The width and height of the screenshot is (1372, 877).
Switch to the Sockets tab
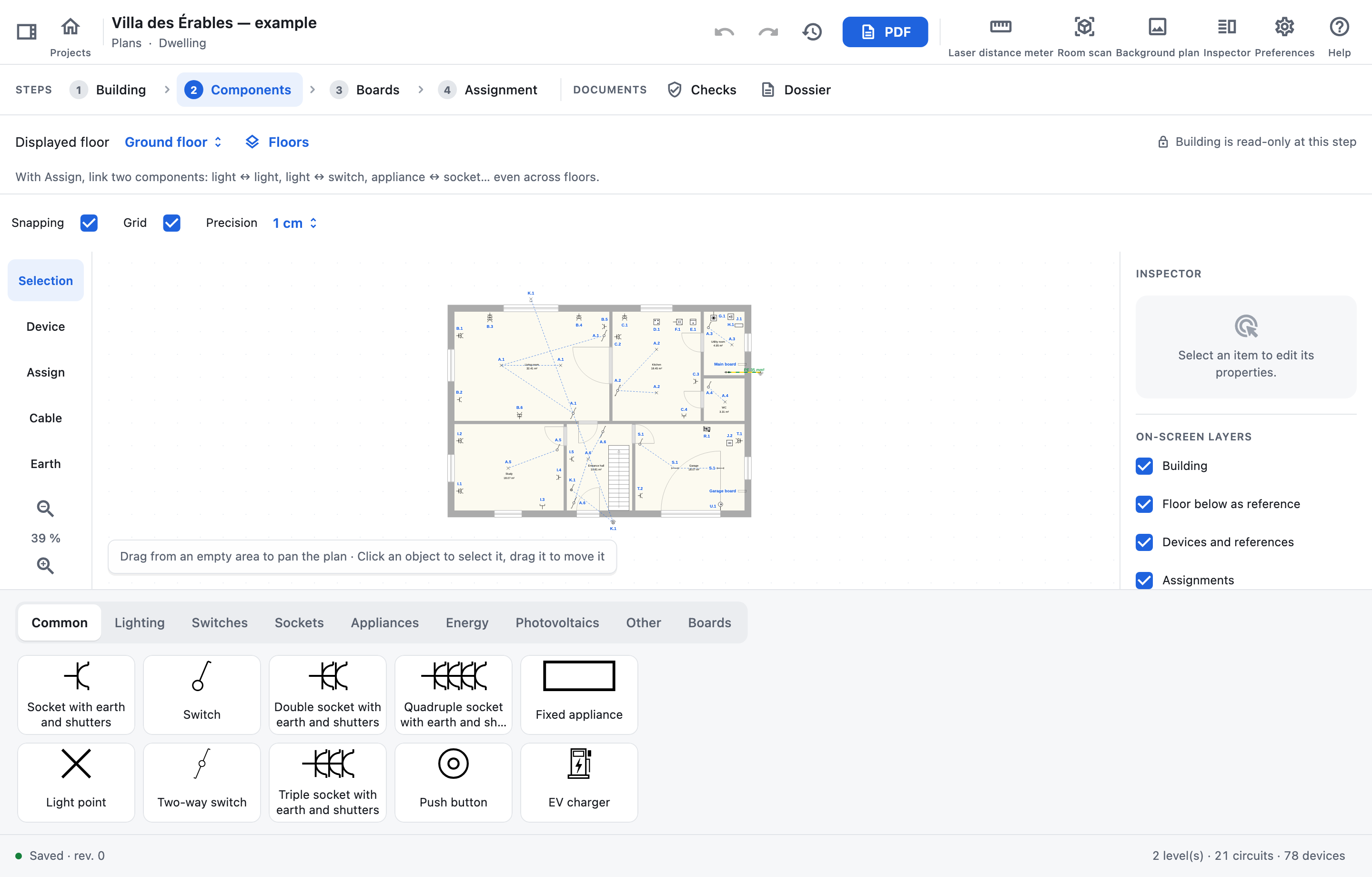coord(299,622)
